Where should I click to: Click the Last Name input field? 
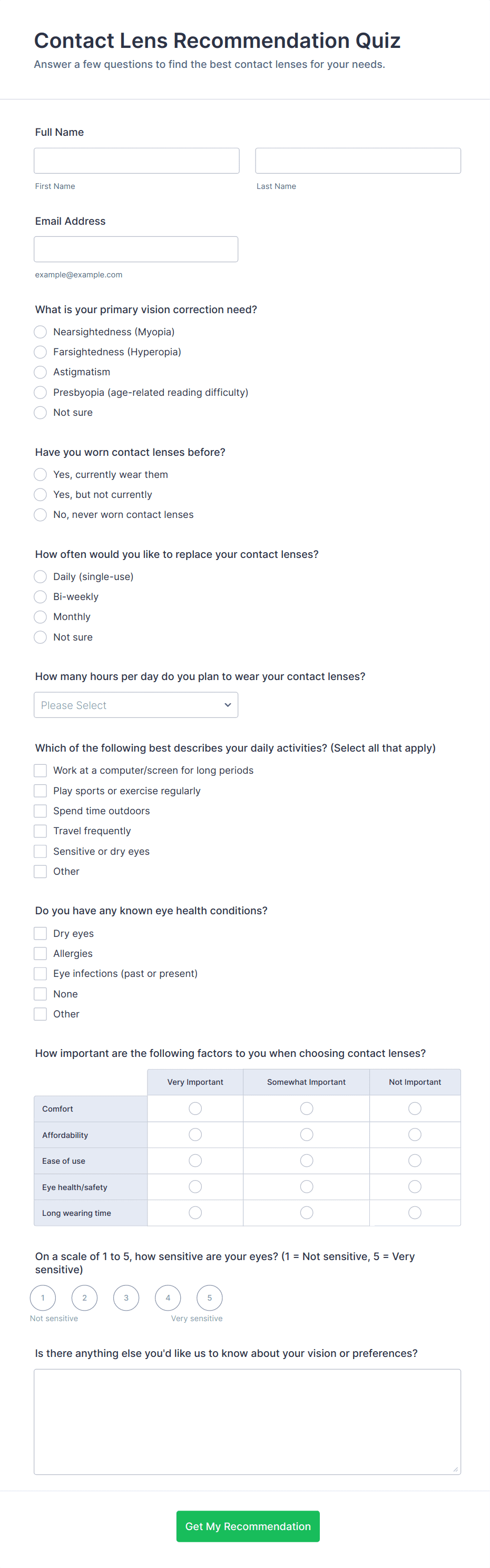pos(358,161)
